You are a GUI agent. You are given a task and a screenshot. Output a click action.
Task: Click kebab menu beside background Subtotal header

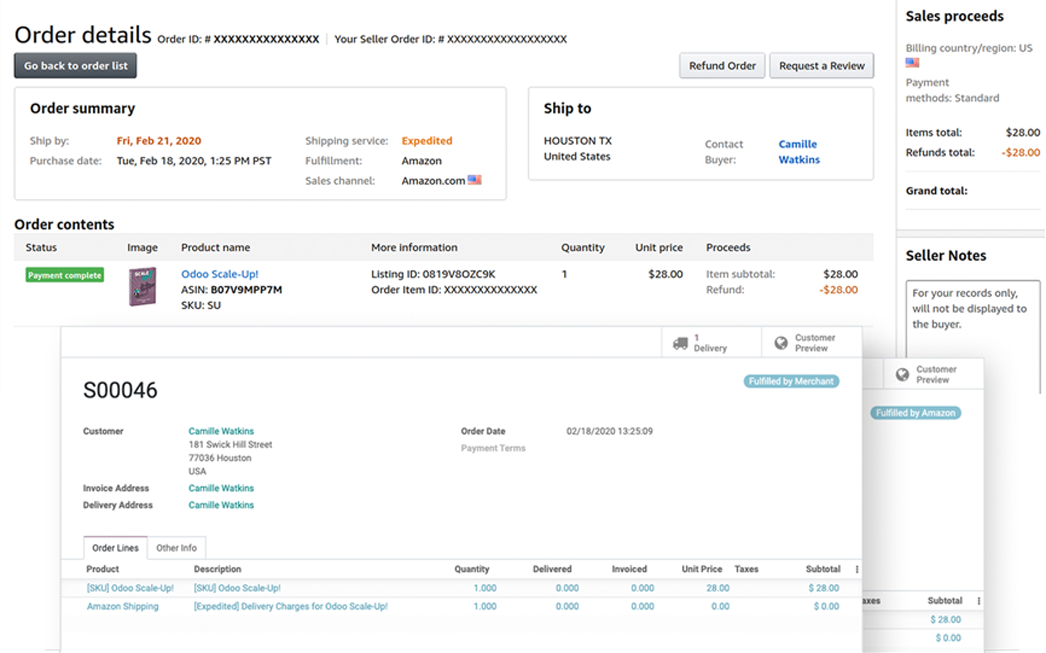click(978, 601)
